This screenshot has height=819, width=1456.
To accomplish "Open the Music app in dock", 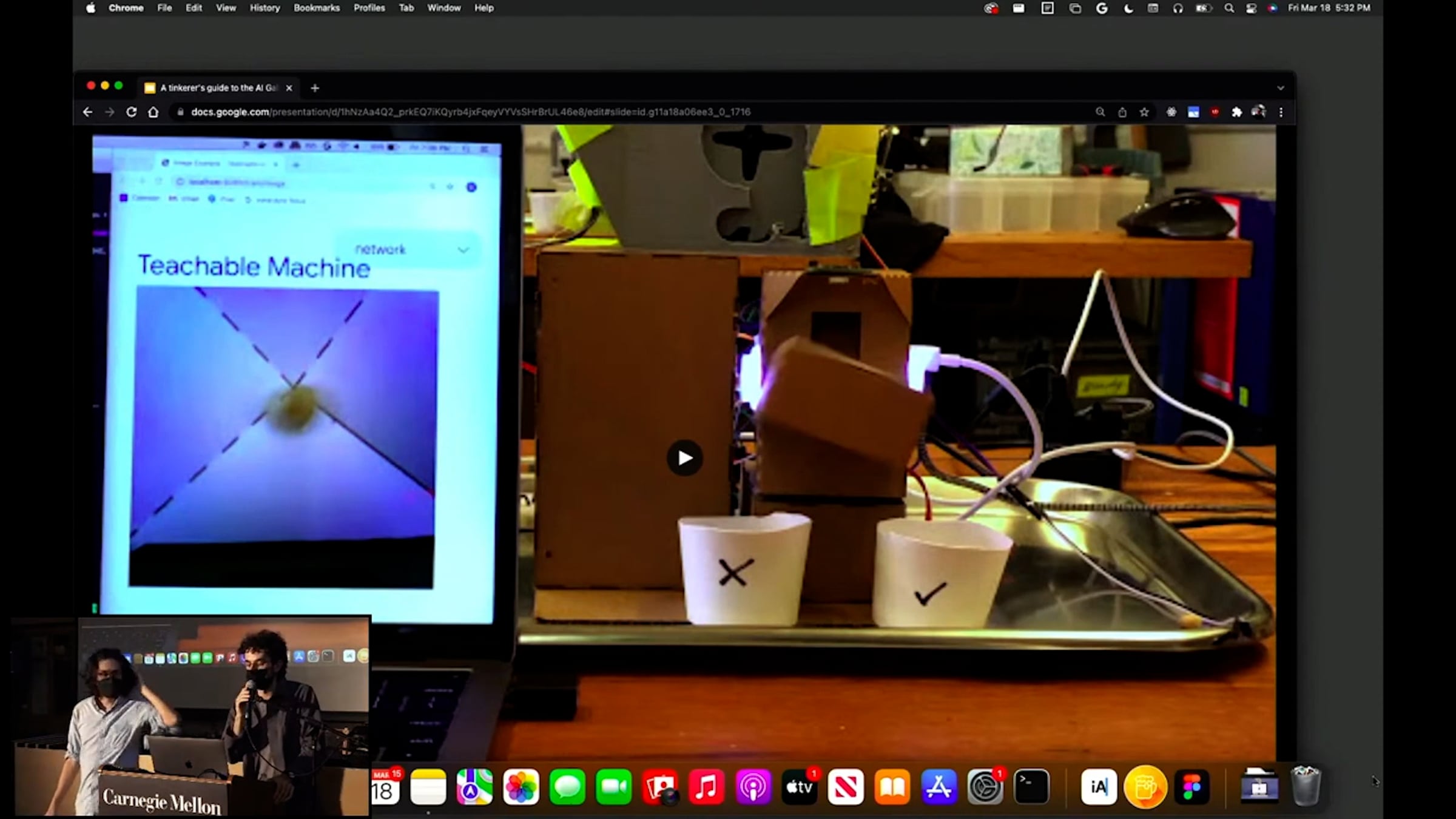I will [706, 787].
